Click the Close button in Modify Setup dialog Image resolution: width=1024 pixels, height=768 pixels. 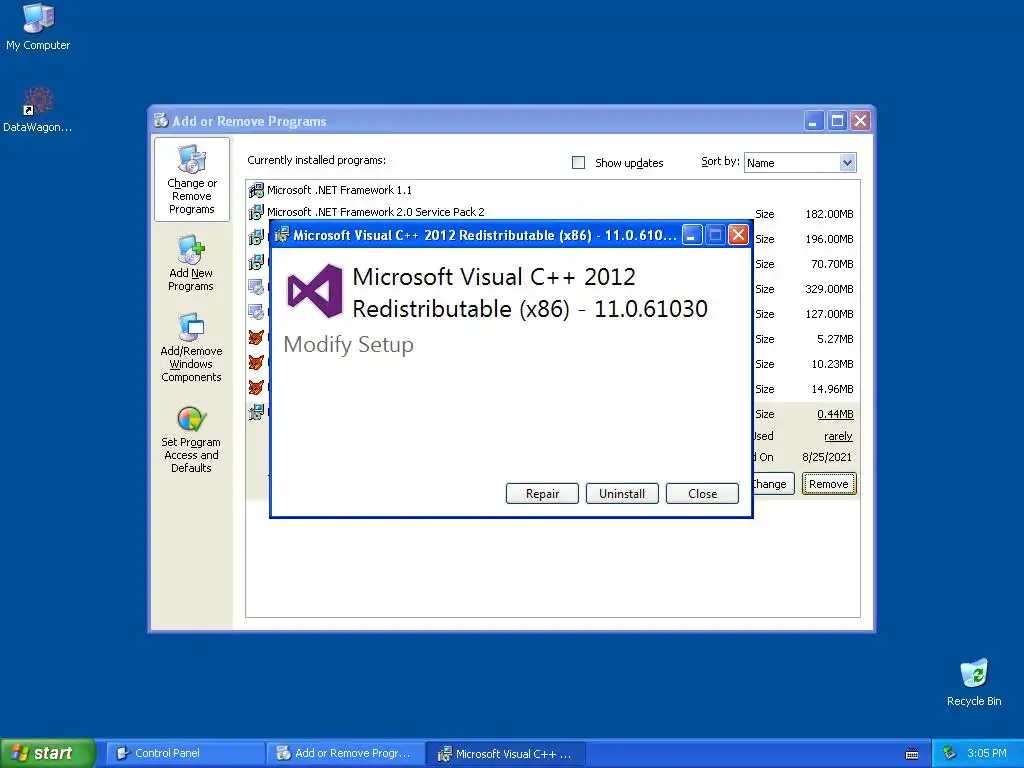702,494
